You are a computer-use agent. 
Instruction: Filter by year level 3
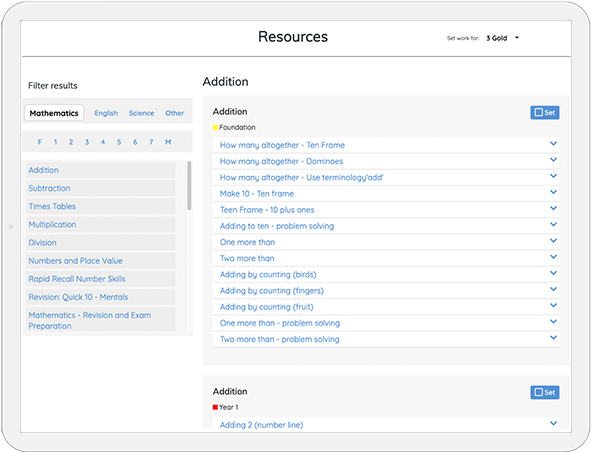coord(87,142)
